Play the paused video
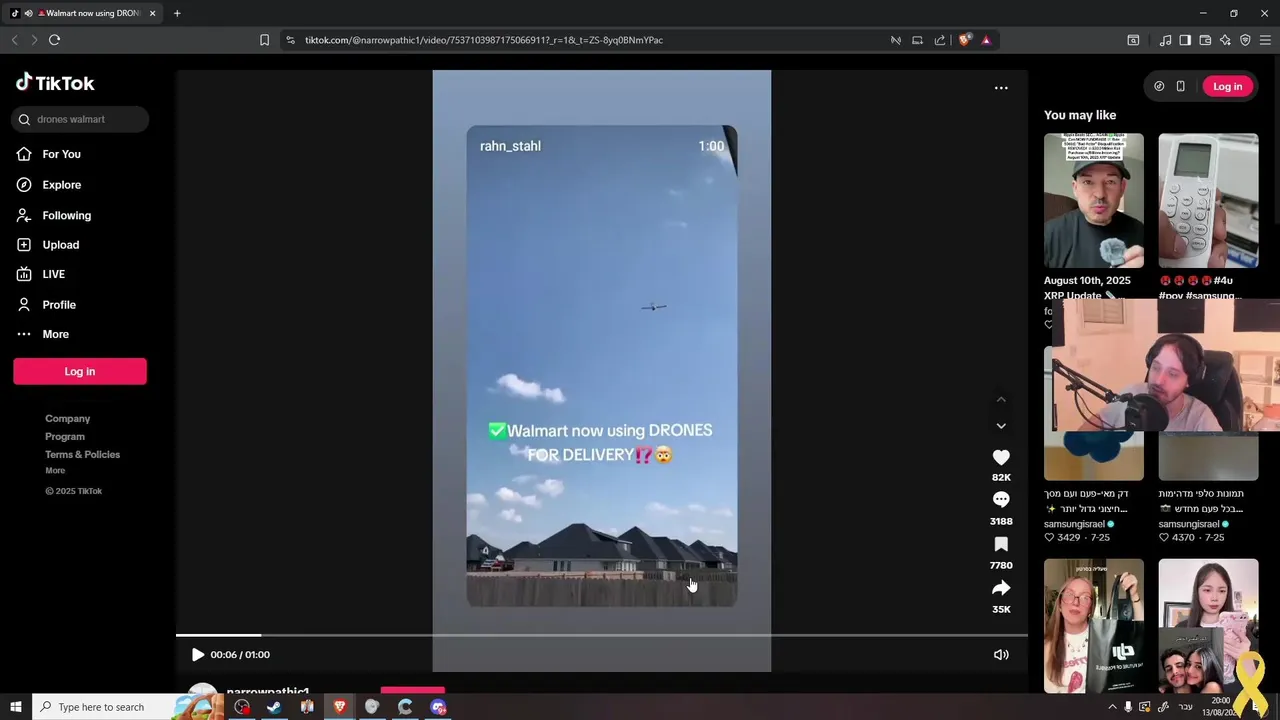The height and width of the screenshot is (720, 1280). click(x=197, y=655)
